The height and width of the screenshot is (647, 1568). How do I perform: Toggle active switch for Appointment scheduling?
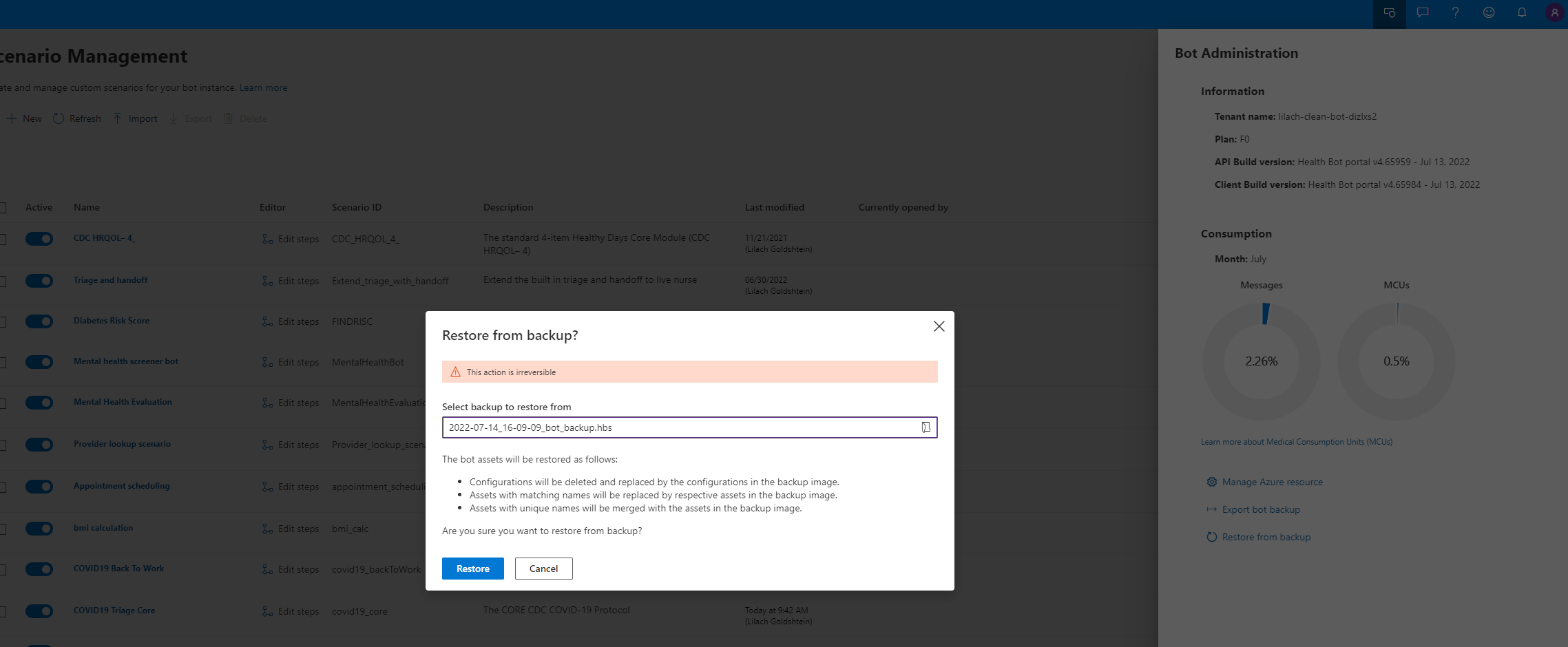tap(39, 487)
